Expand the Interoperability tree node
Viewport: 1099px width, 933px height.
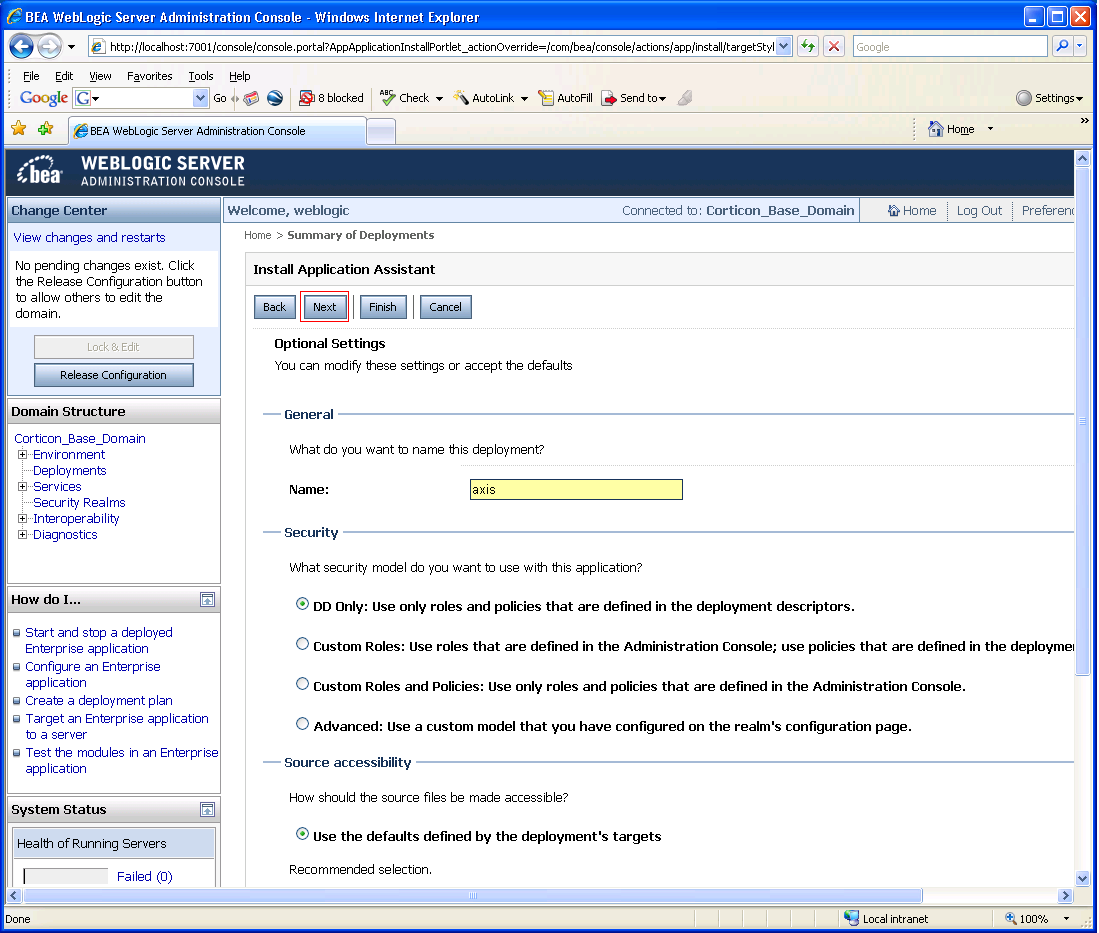22,519
